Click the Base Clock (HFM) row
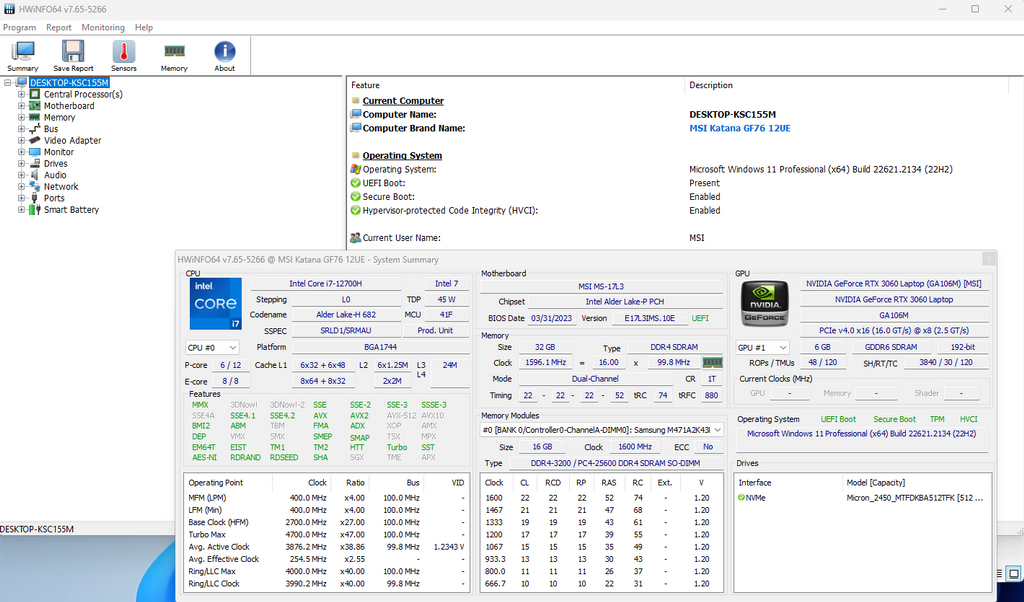Image resolution: width=1024 pixels, height=602 pixels. point(326,522)
